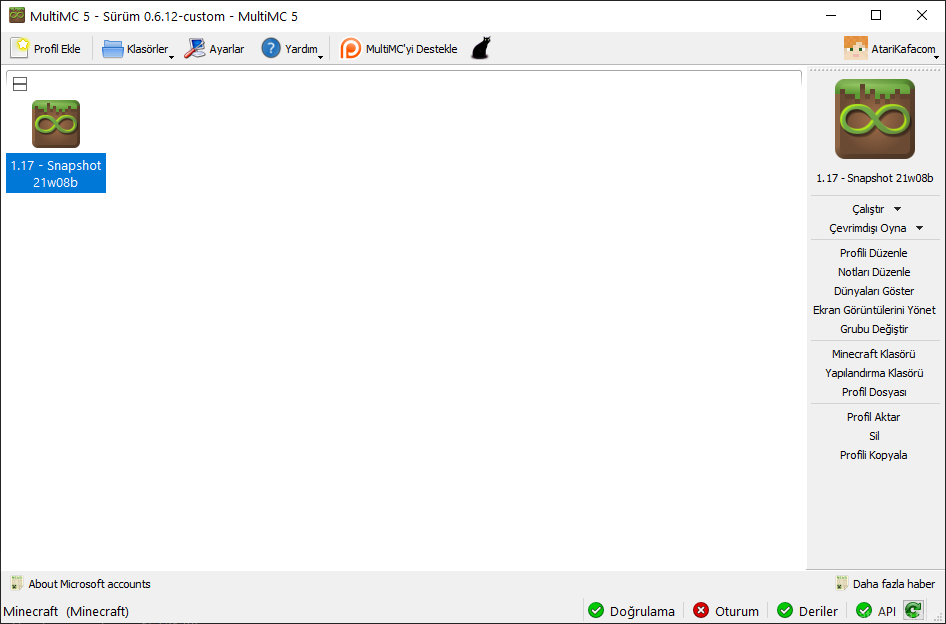Click Çevrimdışı Oyna to play offline

(868, 228)
